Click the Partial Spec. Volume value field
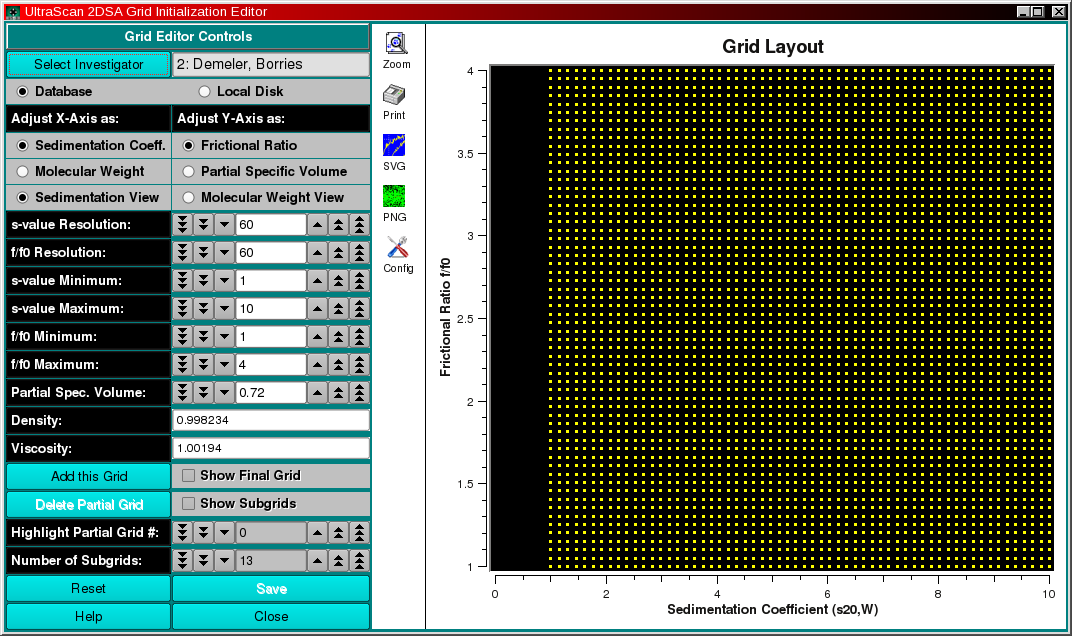 (x=271, y=393)
